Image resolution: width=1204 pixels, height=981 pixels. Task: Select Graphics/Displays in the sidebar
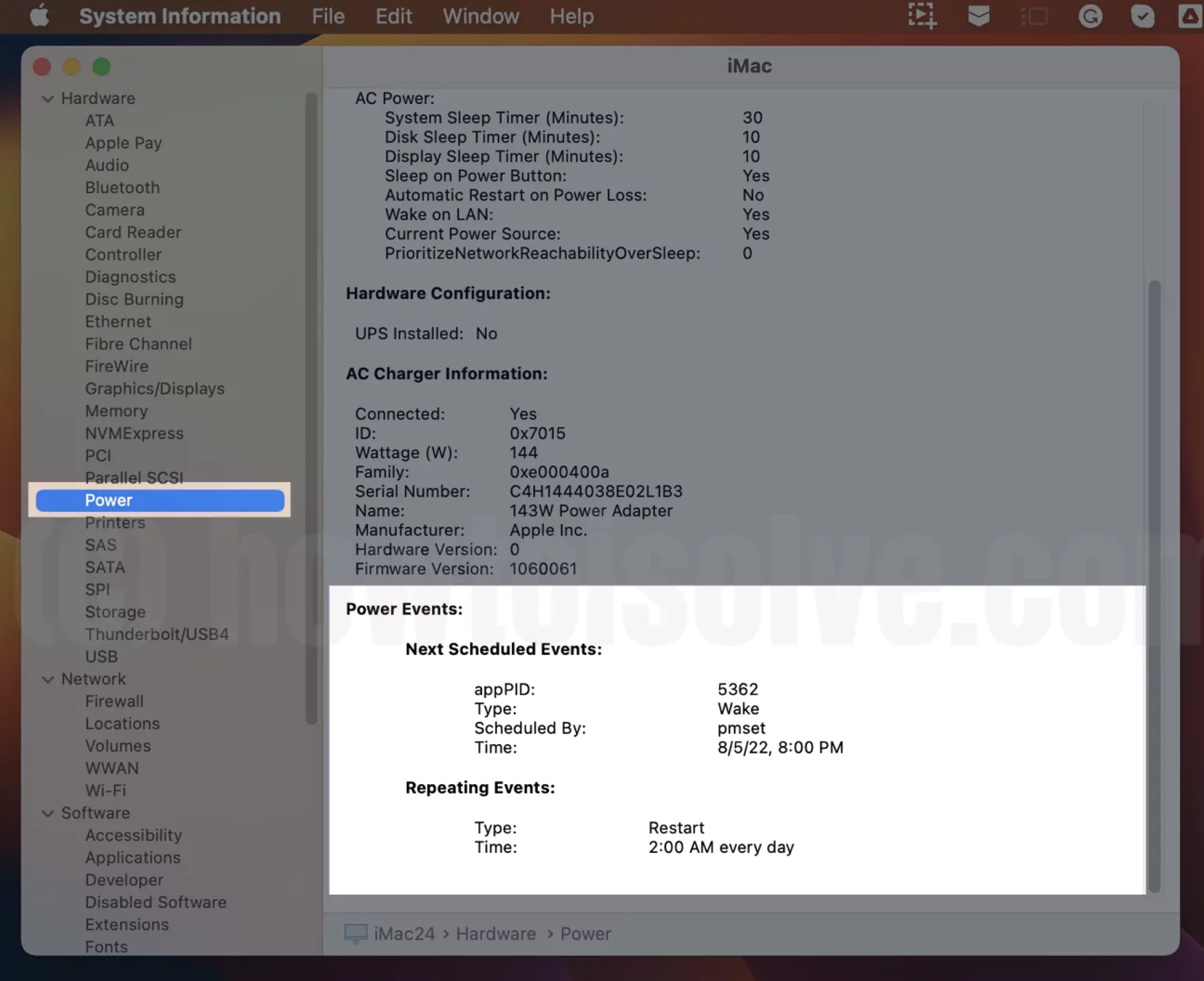coord(155,389)
